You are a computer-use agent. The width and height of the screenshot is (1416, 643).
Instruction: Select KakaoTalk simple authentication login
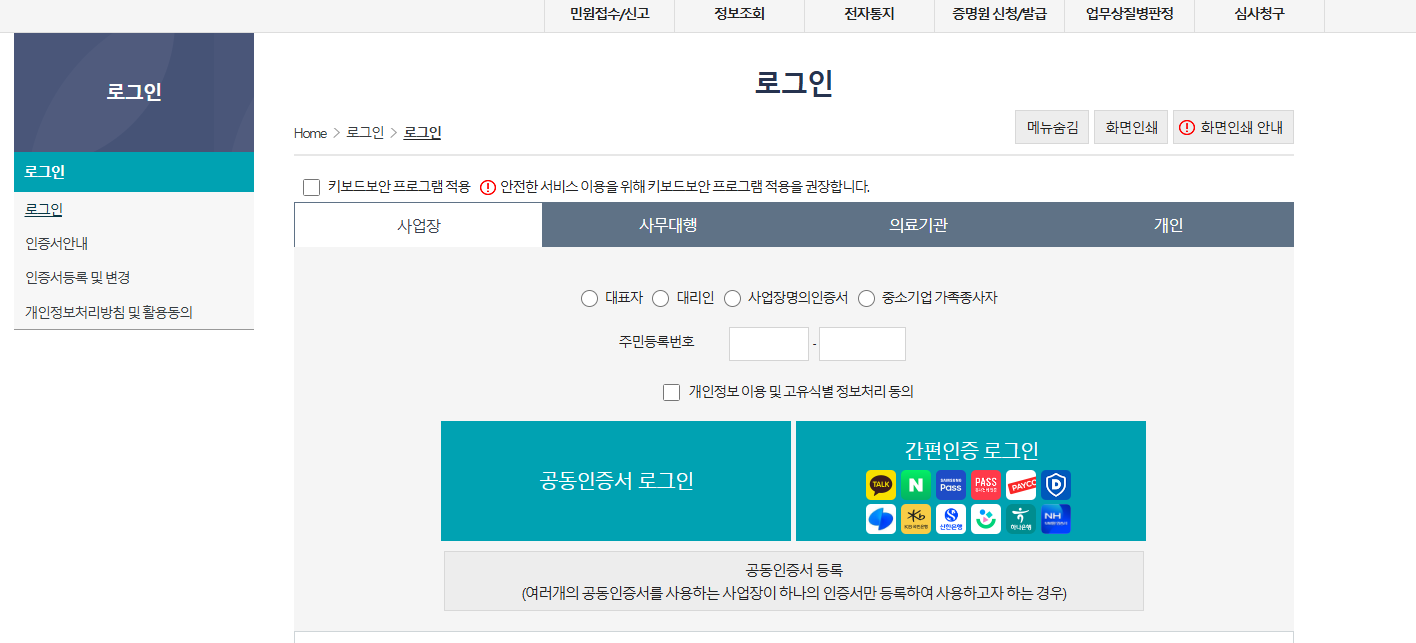click(881, 485)
